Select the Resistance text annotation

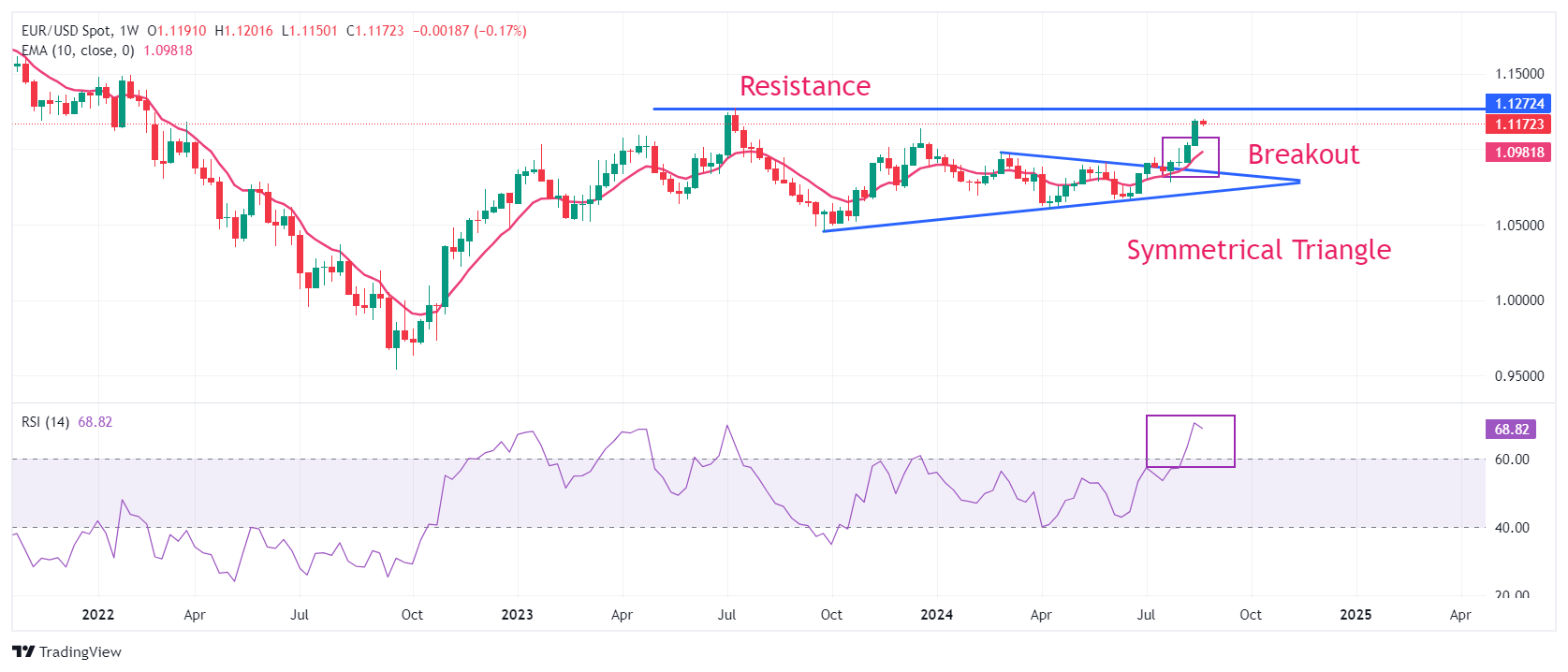pyautogui.click(x=804, y=86)
